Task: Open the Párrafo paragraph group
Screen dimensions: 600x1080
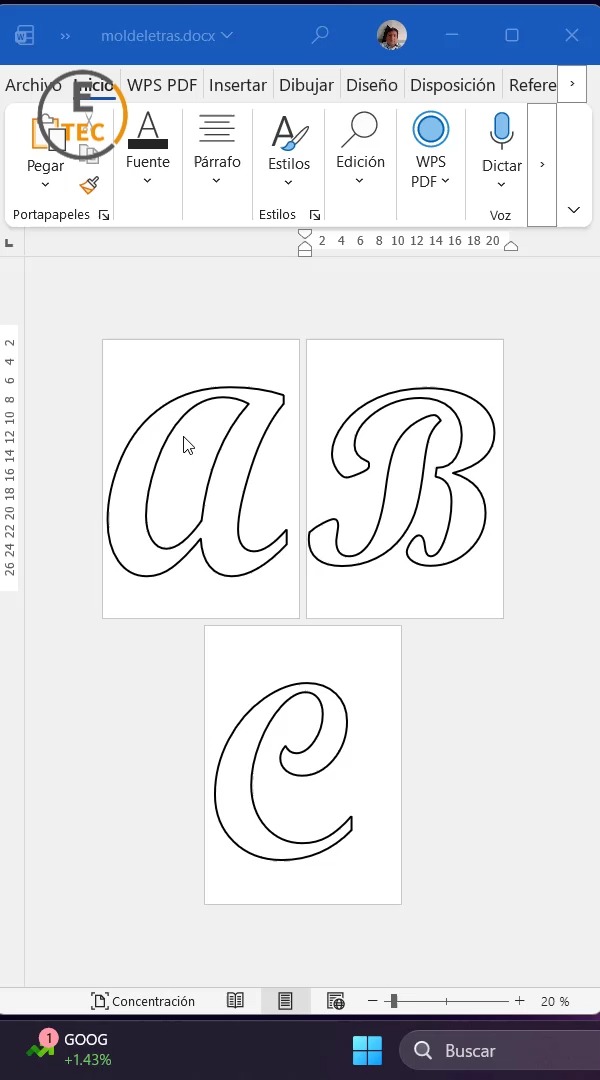Action: coord(217,149)
